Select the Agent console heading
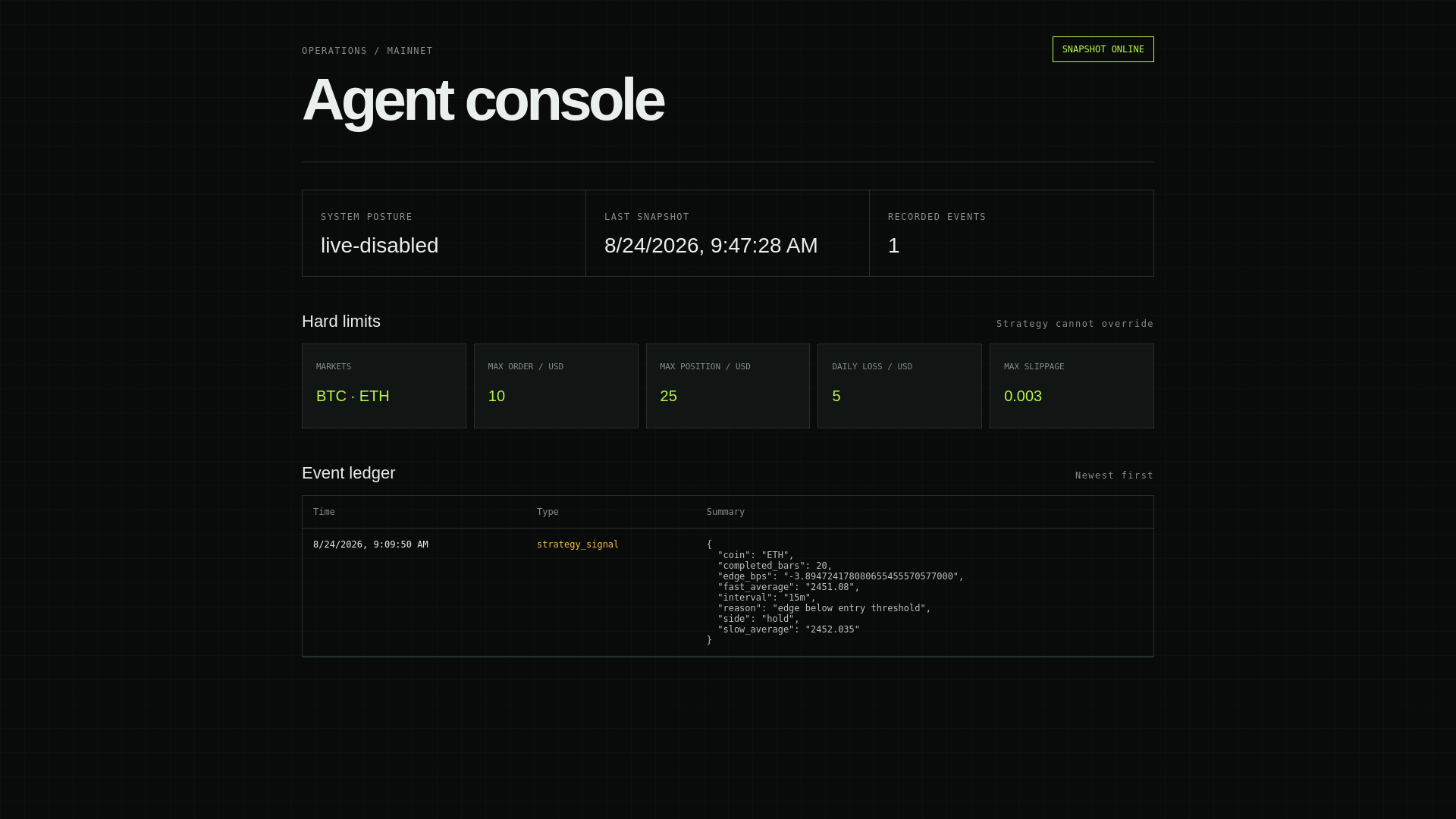The image size is (1456, 819). (482, 100)
